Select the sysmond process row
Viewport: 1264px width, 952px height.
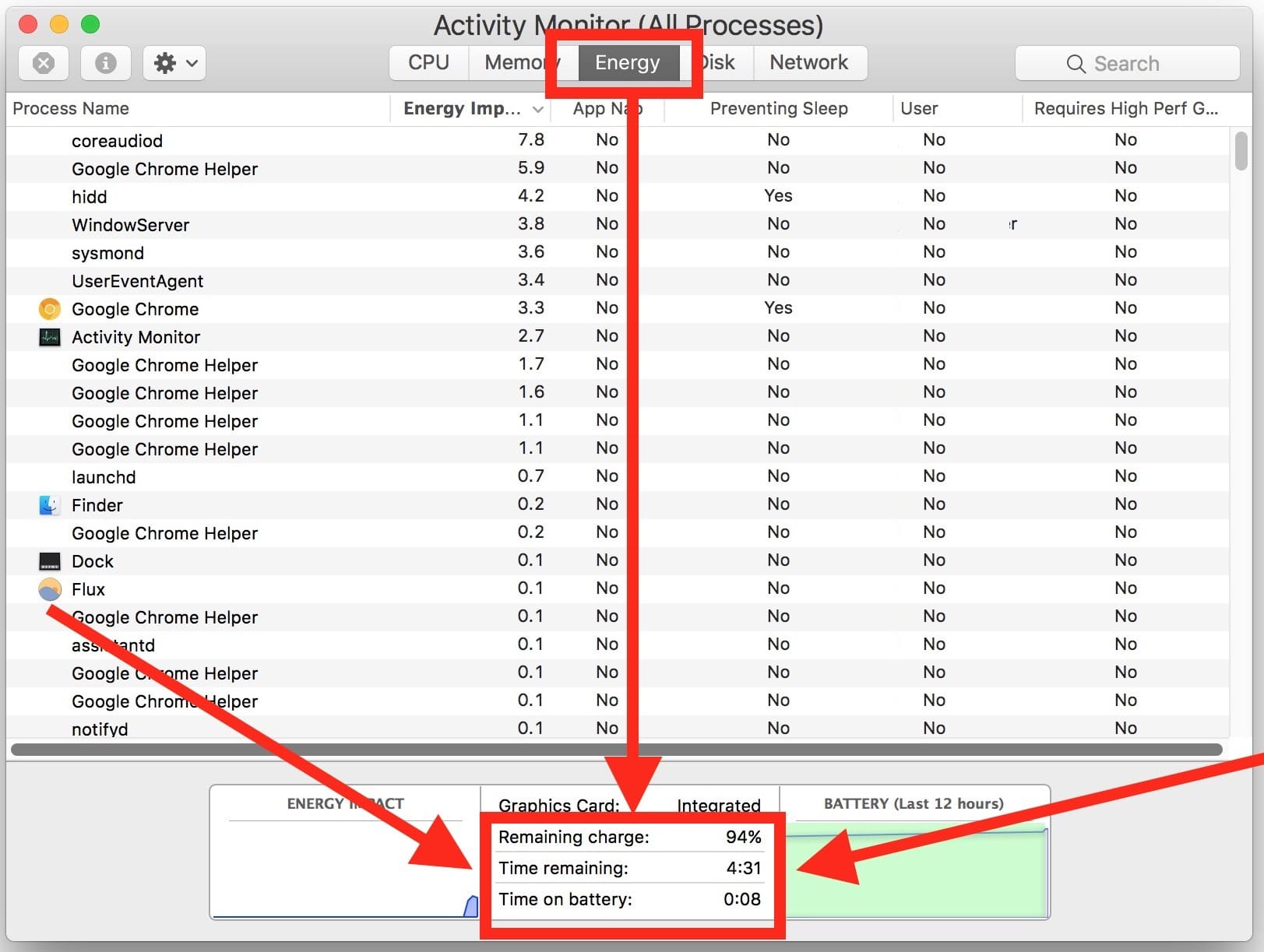click(618, 253)
